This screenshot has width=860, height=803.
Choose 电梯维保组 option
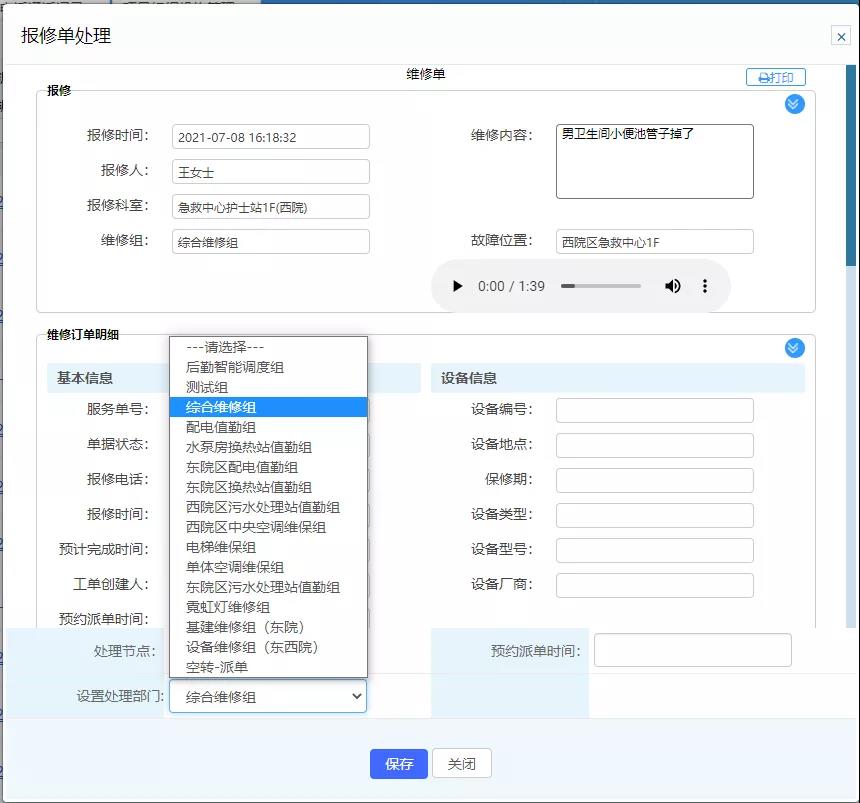coord(221,547)
